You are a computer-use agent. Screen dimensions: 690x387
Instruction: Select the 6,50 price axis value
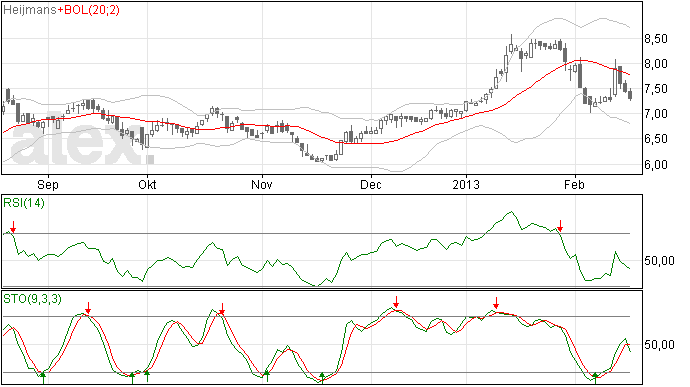656,139
